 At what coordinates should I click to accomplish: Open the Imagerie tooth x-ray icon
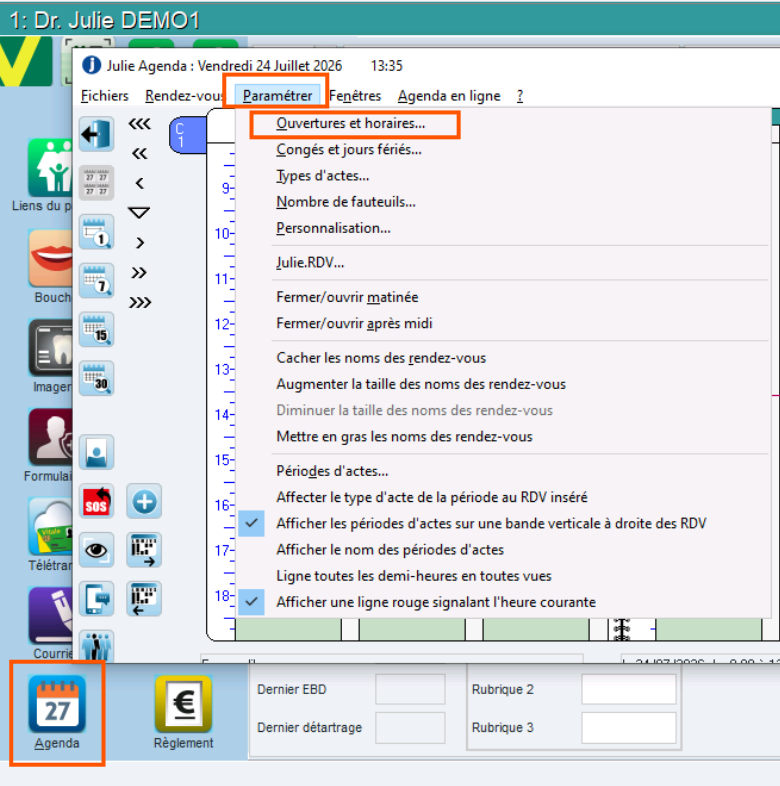pyautogui.click(x=50, y=347)
